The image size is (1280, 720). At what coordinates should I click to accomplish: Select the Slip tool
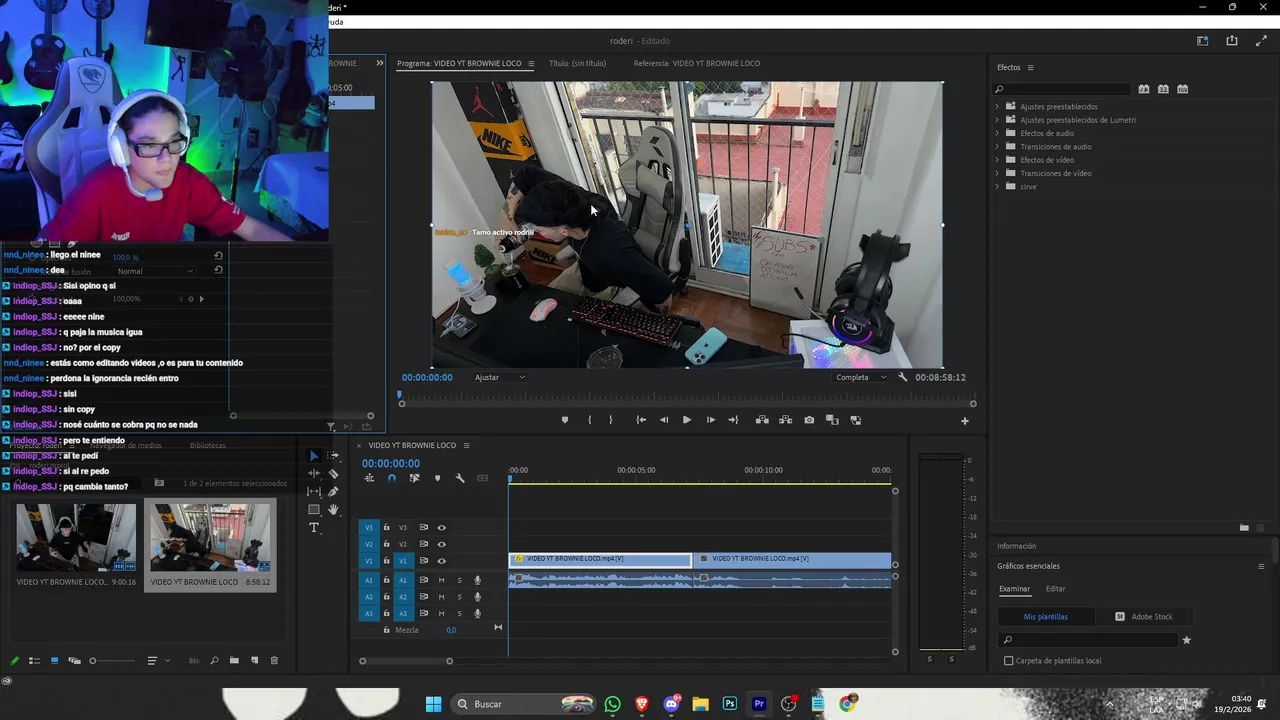(314, 491)
